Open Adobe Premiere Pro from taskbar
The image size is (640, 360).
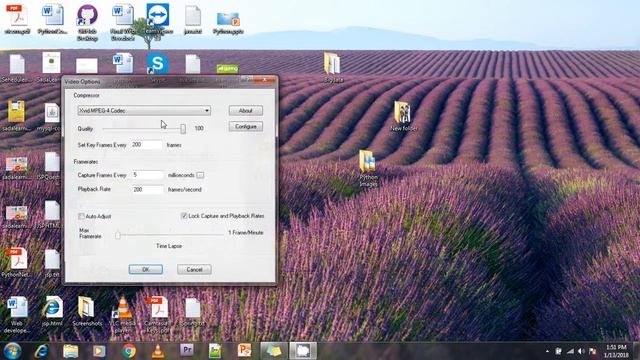[187, 350]
